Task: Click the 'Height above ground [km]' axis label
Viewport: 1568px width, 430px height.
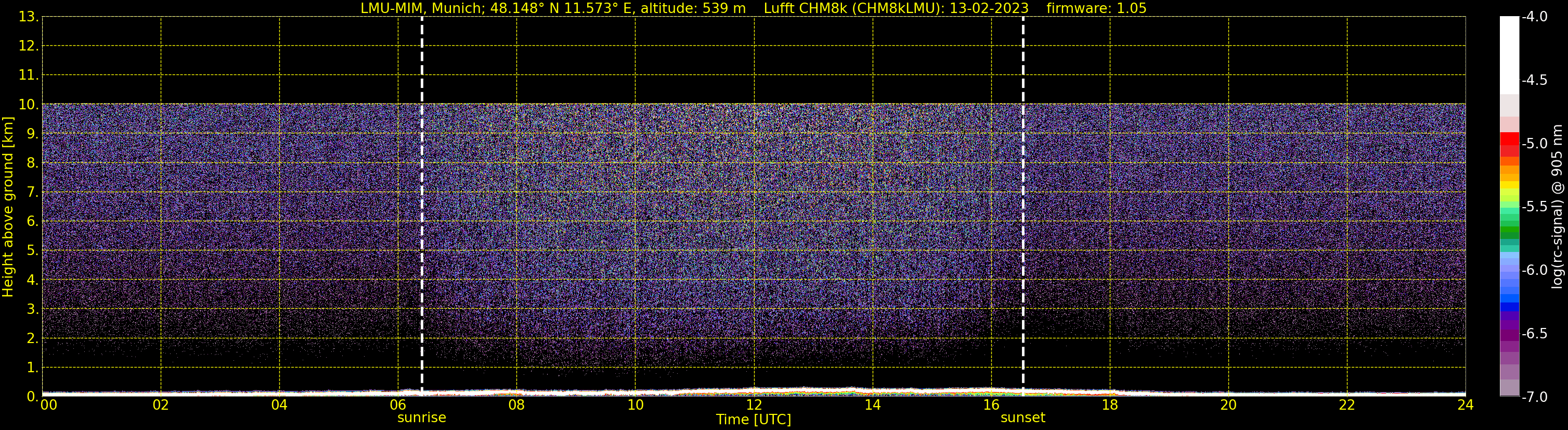Action: tap(8, 207)
